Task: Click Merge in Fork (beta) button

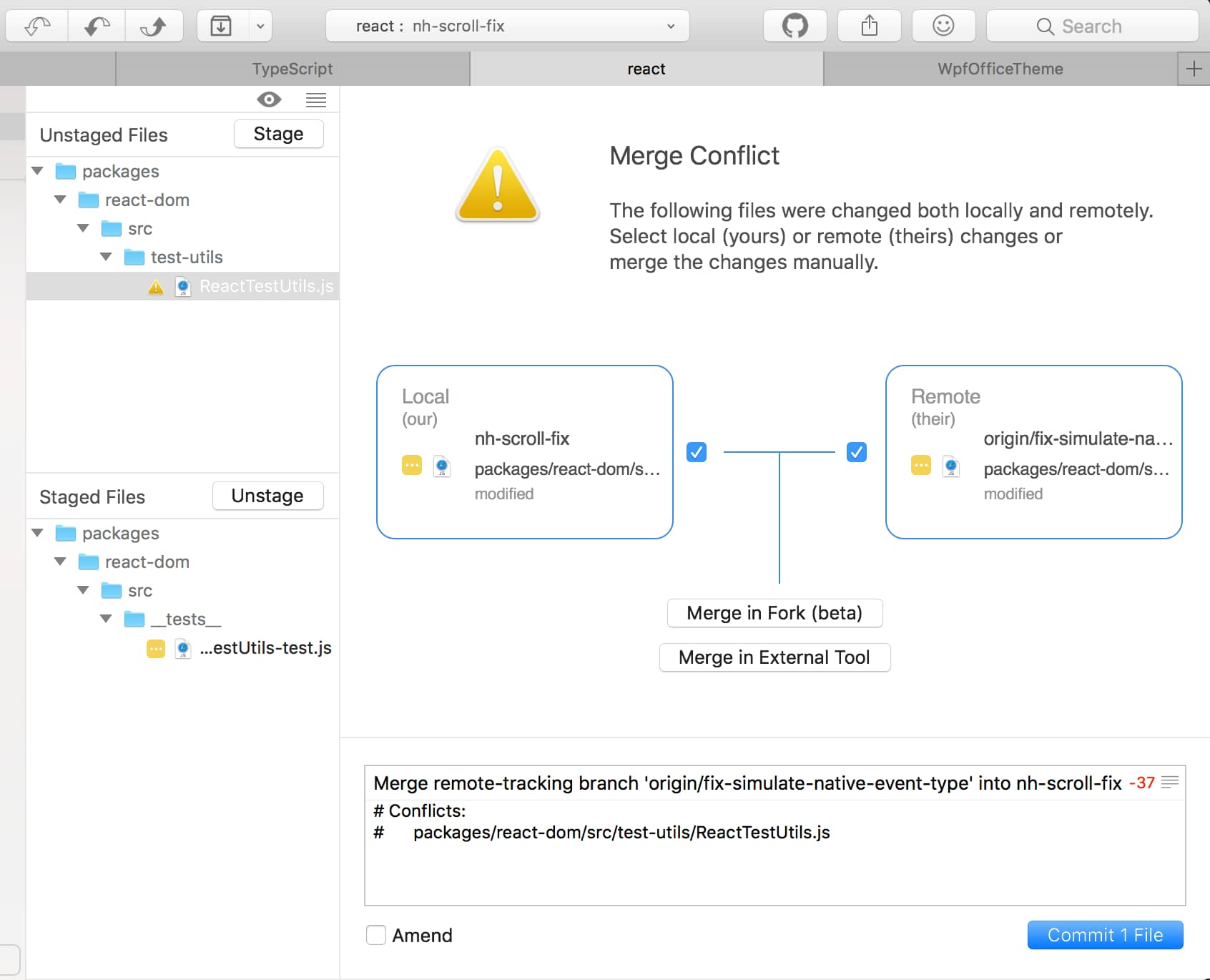Action: pyautogui.click(x=774, y=613)
